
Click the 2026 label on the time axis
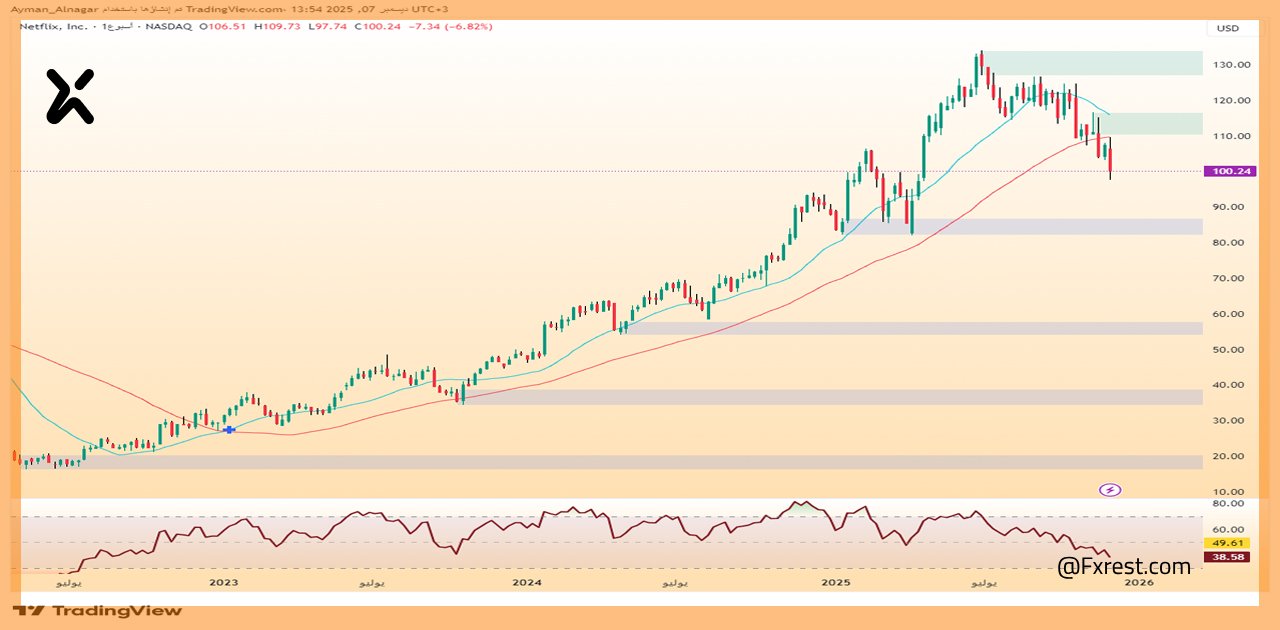click(1140, 582)
